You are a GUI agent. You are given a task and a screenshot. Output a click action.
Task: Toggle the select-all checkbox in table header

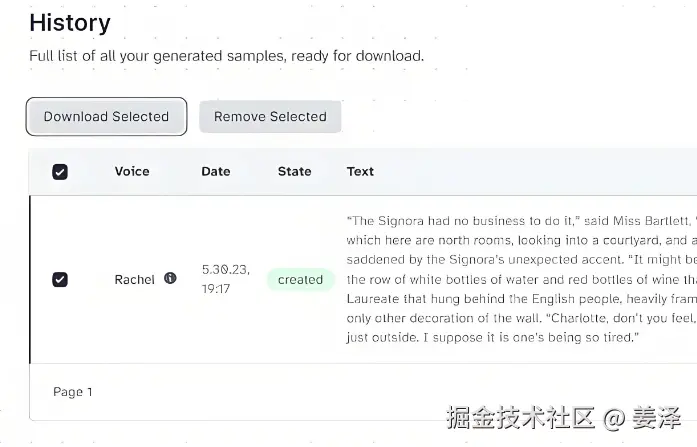pos(60,172)
